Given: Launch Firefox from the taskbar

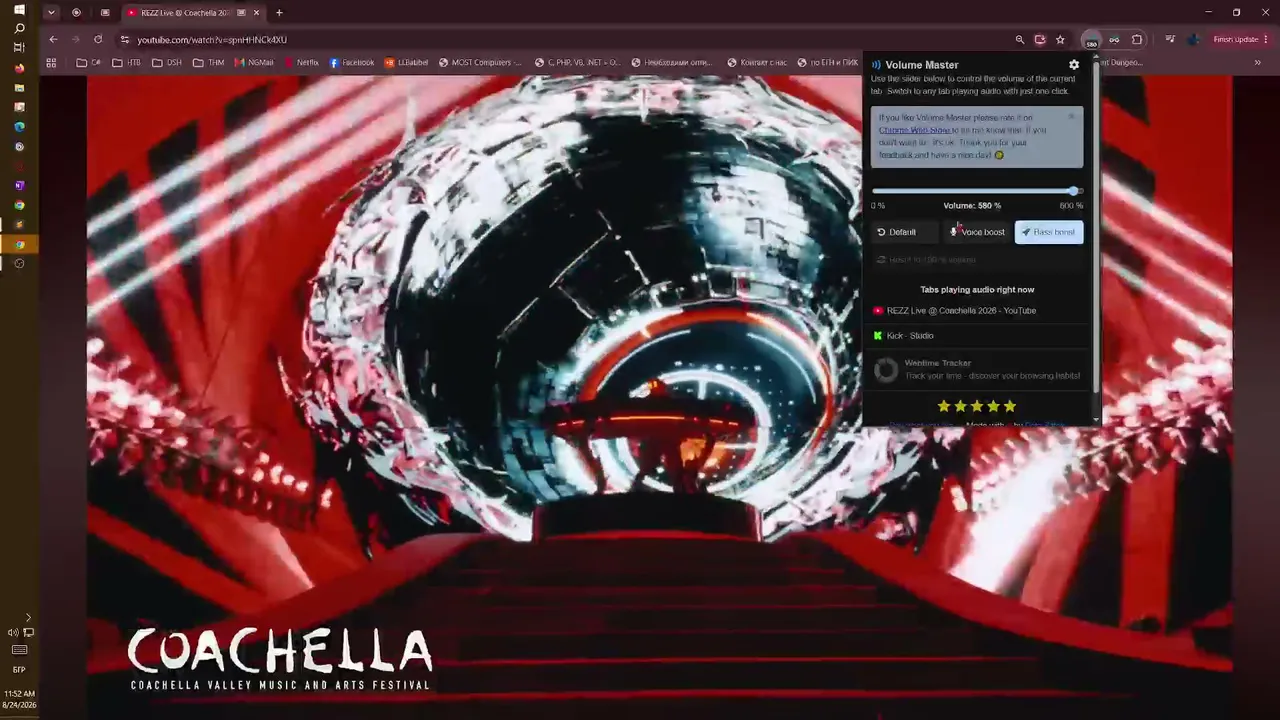Looking at the screenshot, I should pos(19,69).
